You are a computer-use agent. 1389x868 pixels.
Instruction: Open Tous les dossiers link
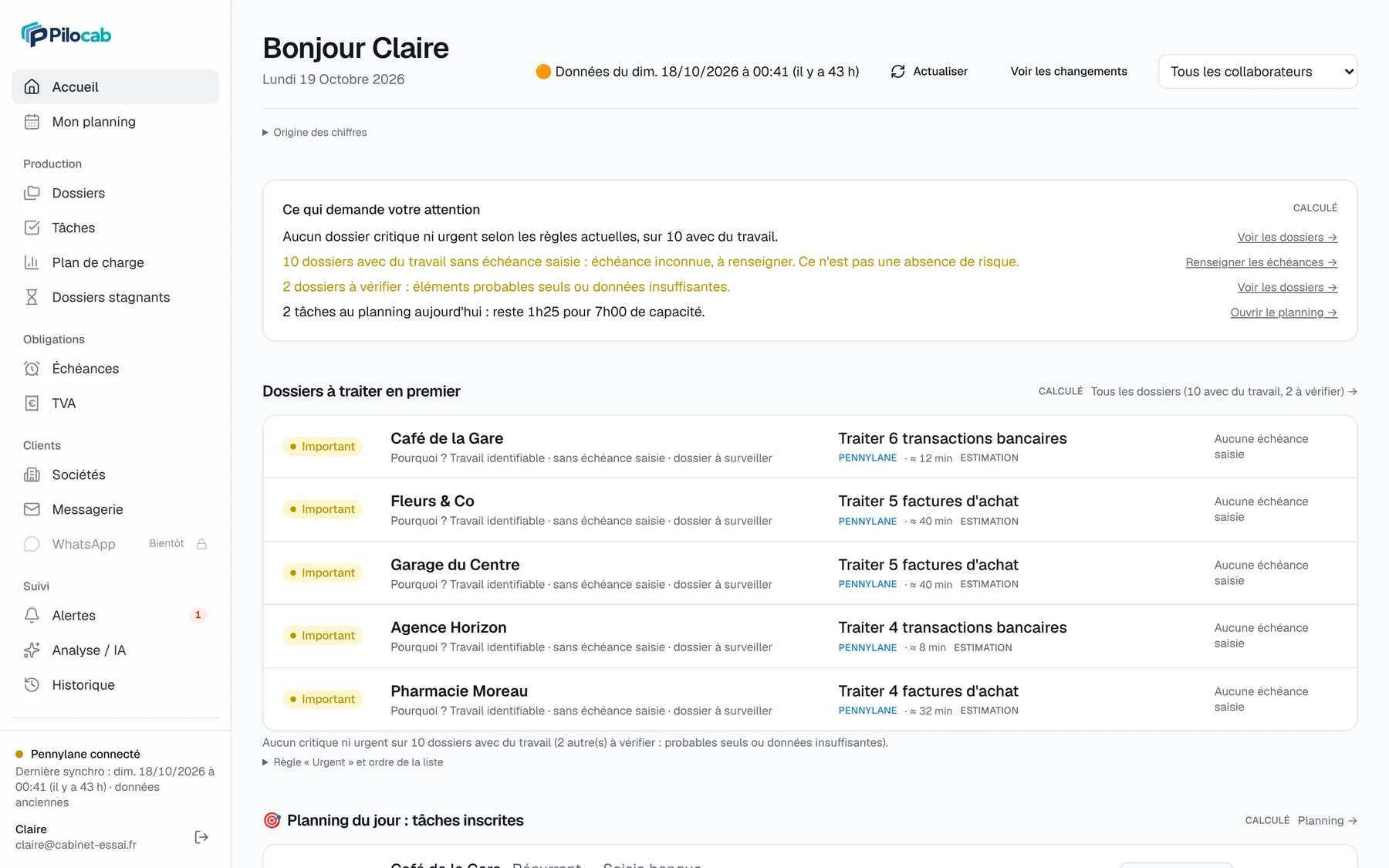click(1224, 391)
